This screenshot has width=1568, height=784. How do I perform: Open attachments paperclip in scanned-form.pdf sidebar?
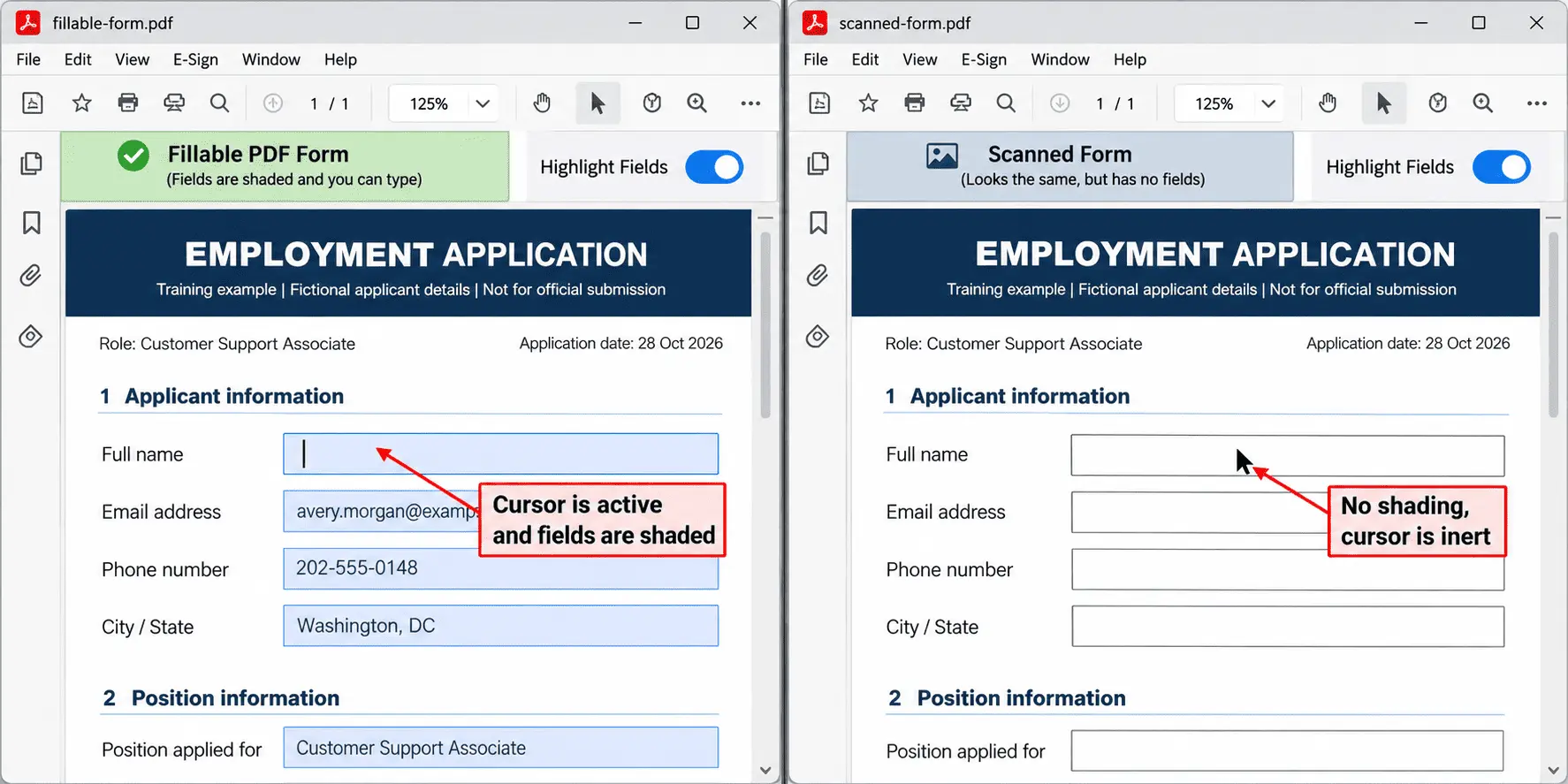tap(818, 276)
